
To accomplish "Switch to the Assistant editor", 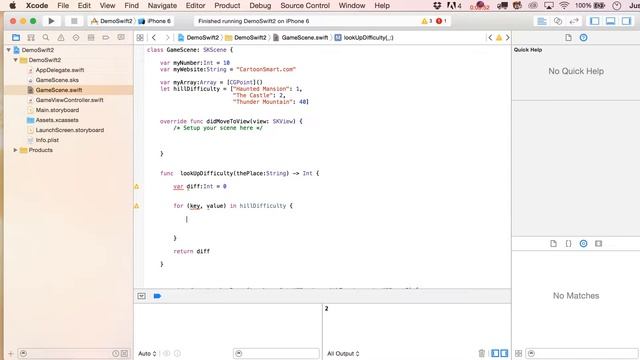I will (x=558, y=21).
